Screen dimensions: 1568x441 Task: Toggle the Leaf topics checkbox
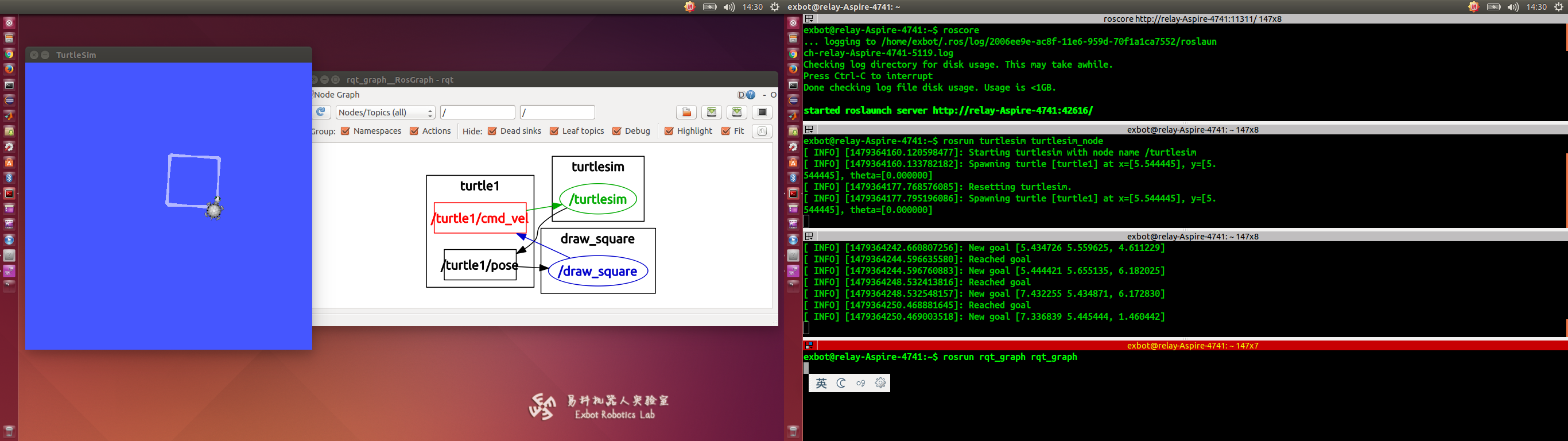pyautogui.click(x=554, y=131)
